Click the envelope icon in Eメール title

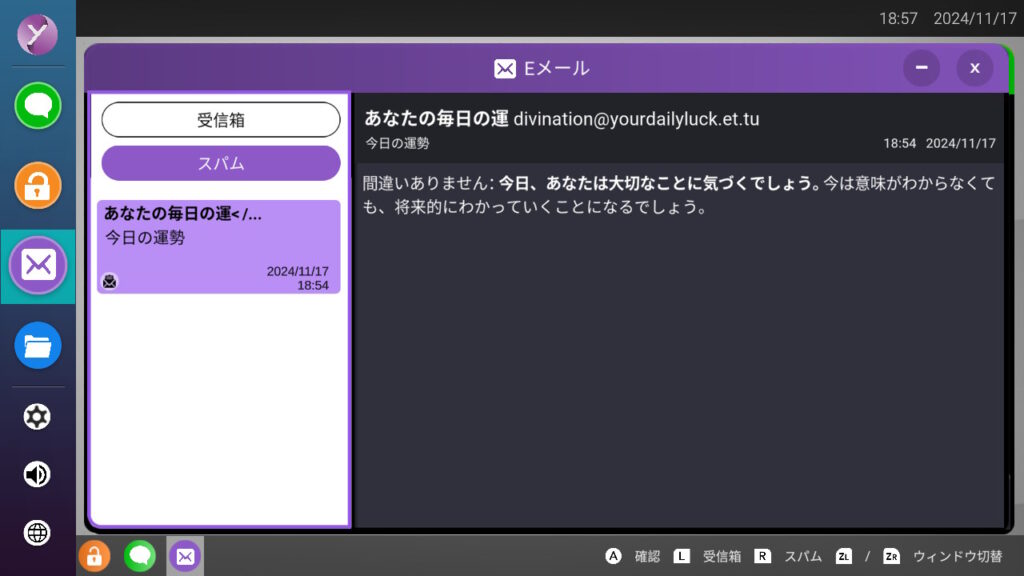coord(505,69)
